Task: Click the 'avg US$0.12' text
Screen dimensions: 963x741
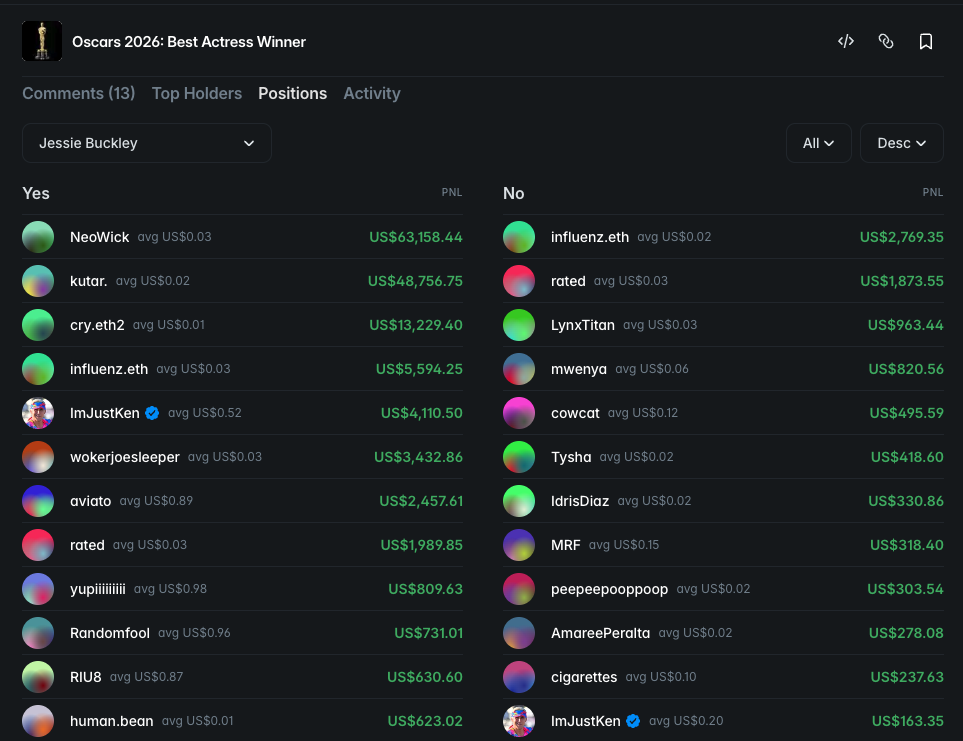Action: pos(643,413)
